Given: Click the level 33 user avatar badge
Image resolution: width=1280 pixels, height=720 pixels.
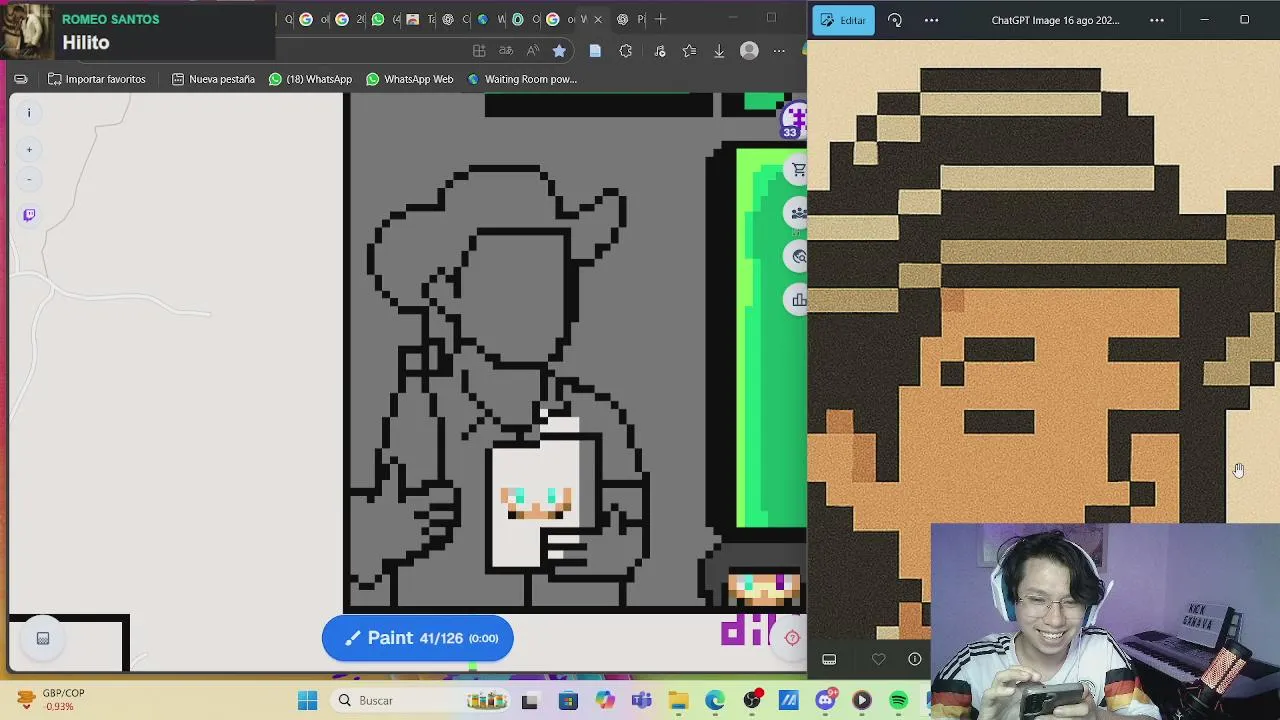Looking at the screenshot, I should pos(794,121).
